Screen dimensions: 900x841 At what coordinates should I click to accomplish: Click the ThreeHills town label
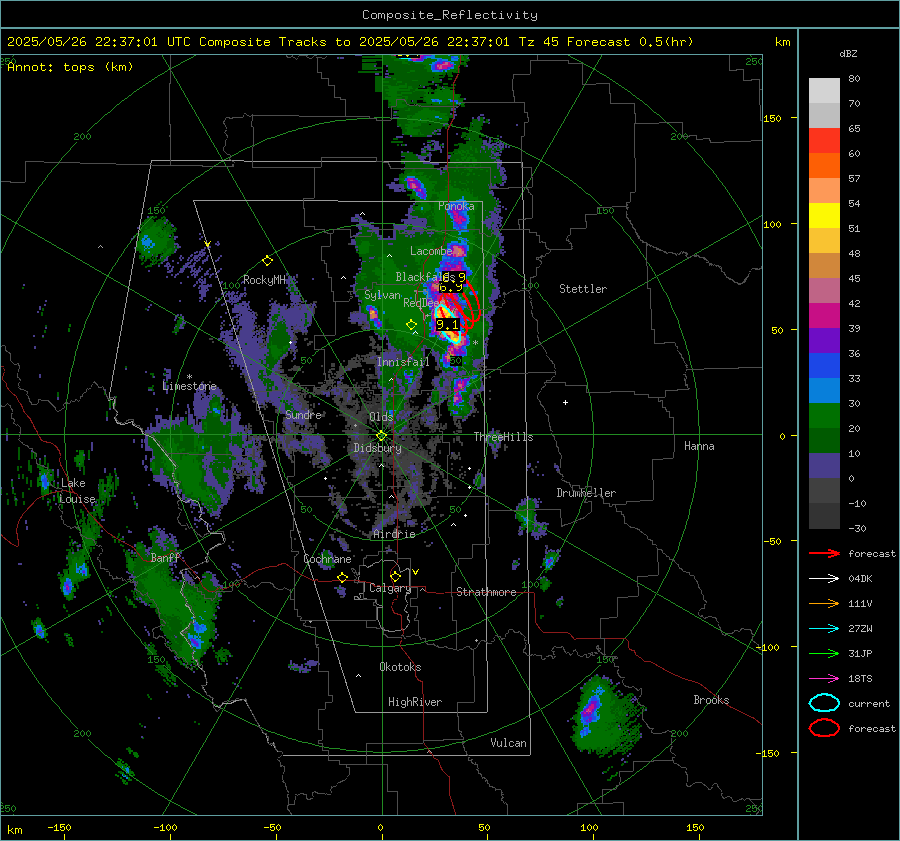click(x=503, y=437)
